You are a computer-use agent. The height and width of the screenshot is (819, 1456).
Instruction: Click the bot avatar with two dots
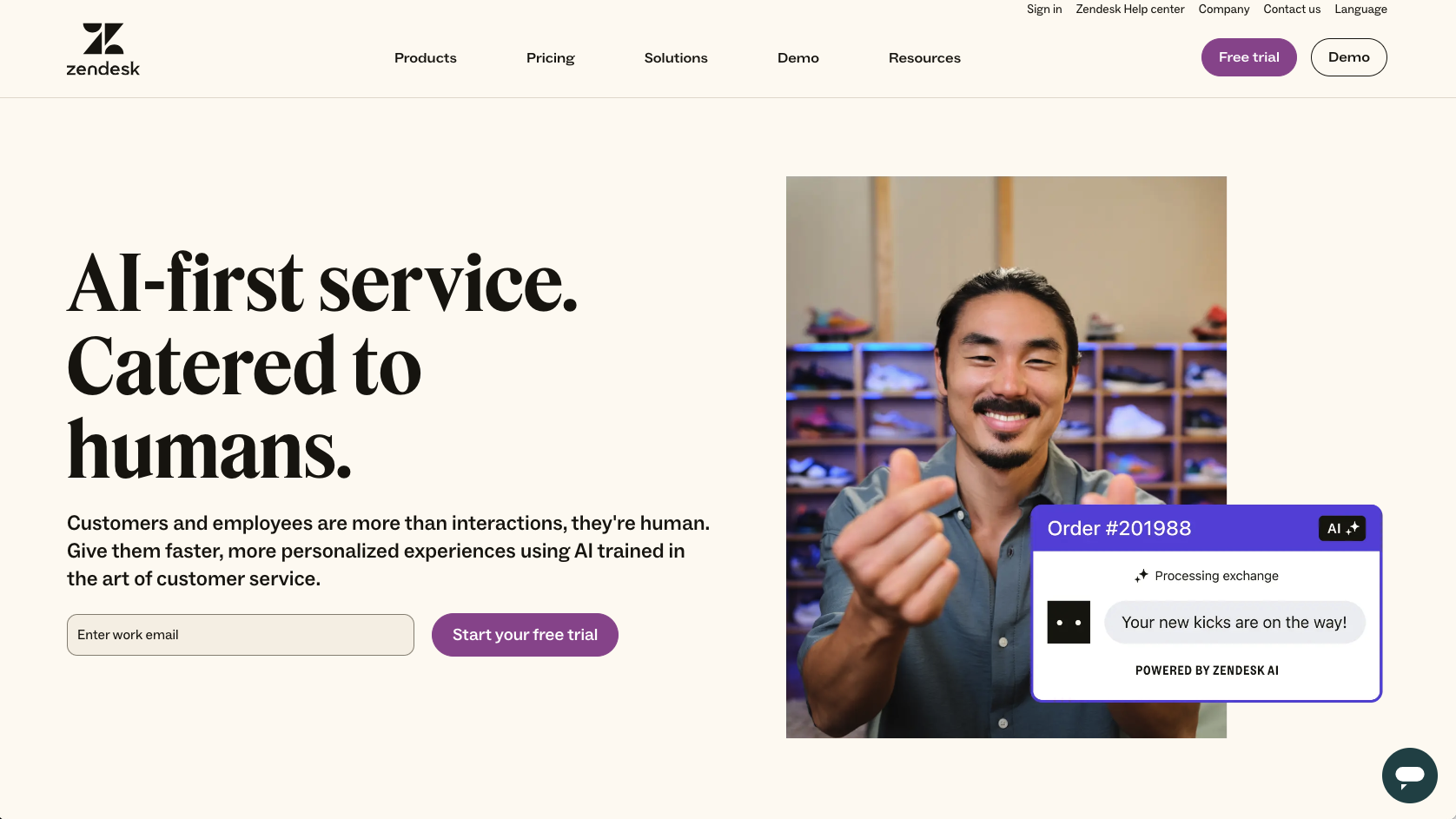pyautogui.click(x=1069, y=622)
